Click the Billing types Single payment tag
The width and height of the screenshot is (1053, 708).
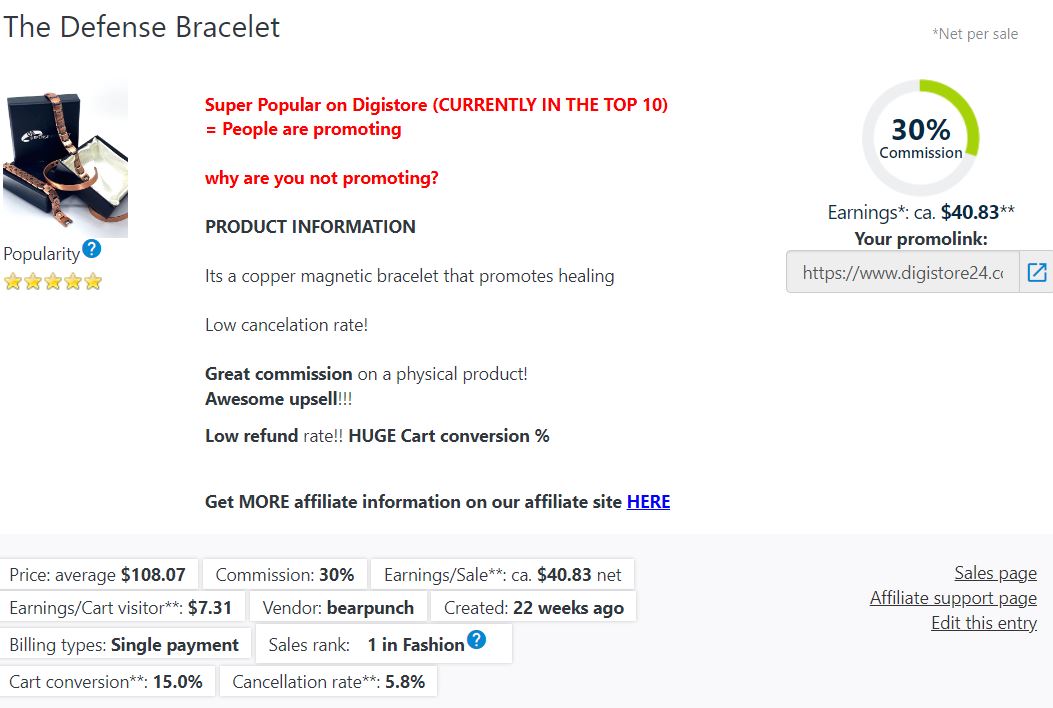124,645
